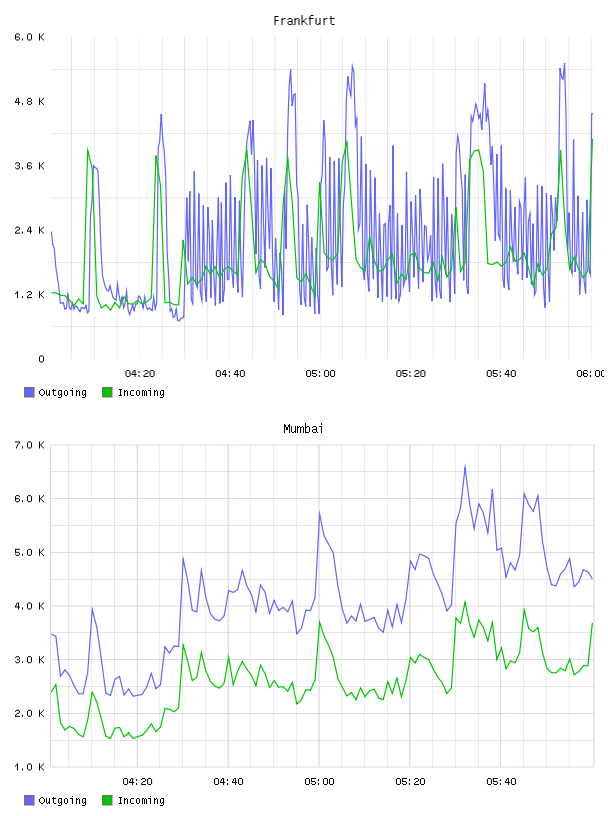The image size is (608, 816).
Task: Click the green Incoming swatch in Frankfurt legend
Action: click(107, 392)
